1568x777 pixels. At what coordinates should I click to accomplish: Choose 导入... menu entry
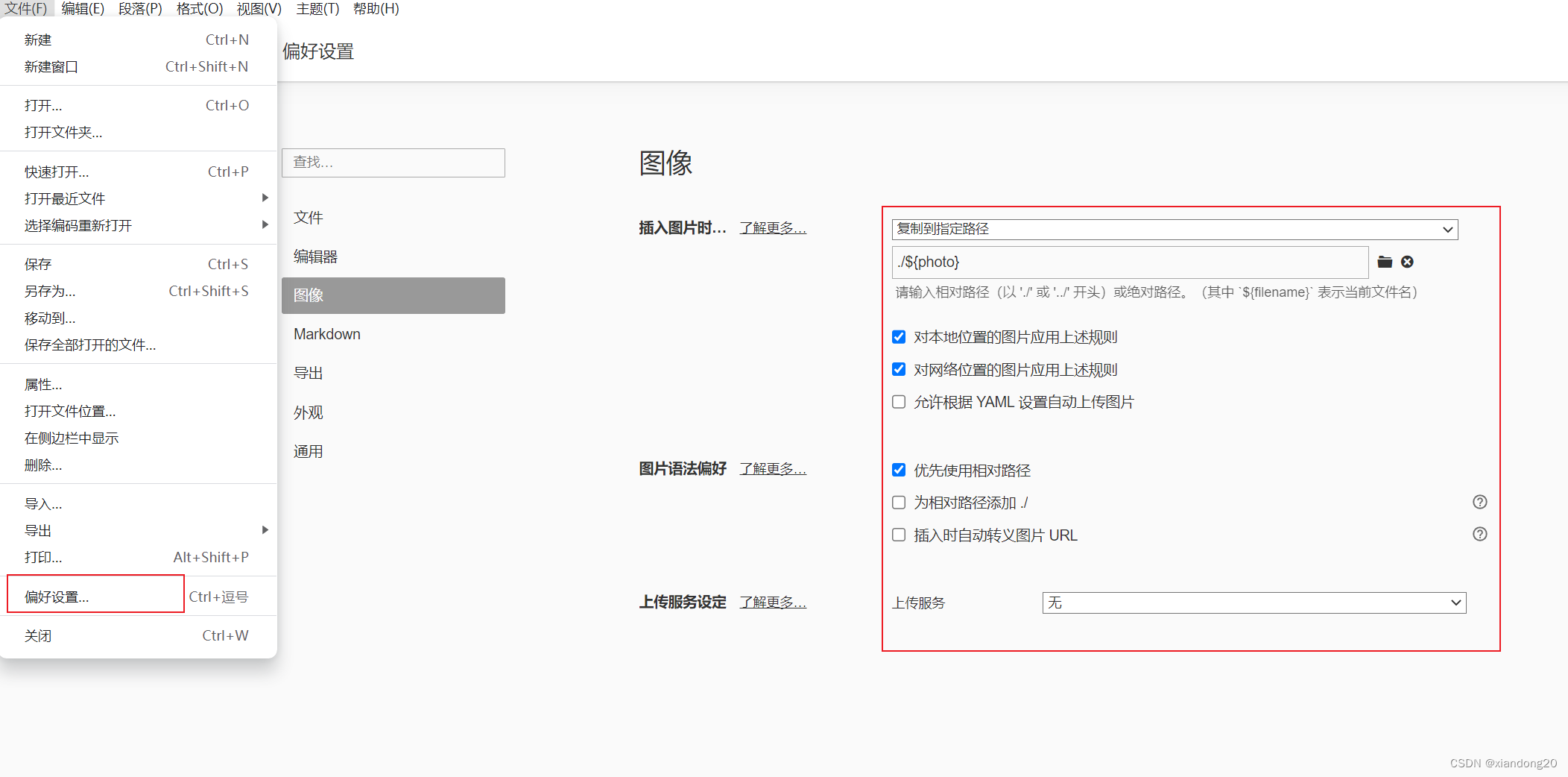pyautogui.click(x=139, y=503)
